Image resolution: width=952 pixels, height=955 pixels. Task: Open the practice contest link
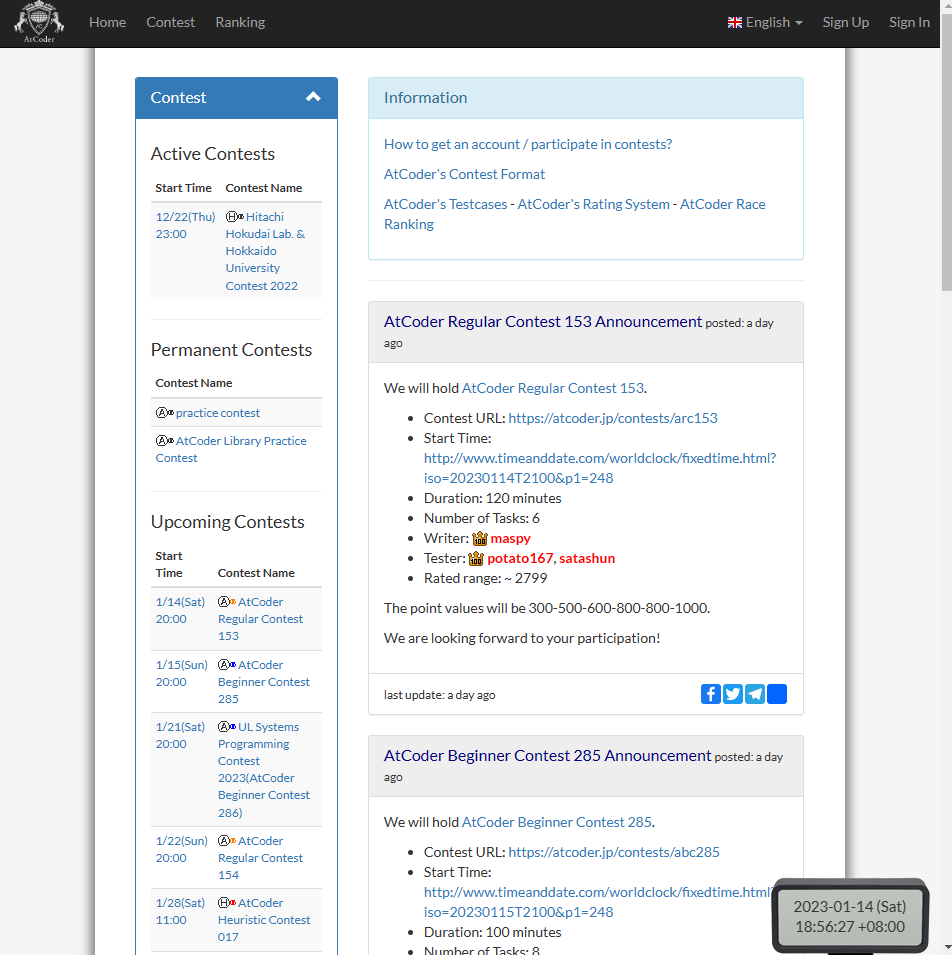[x=218, y=413]
